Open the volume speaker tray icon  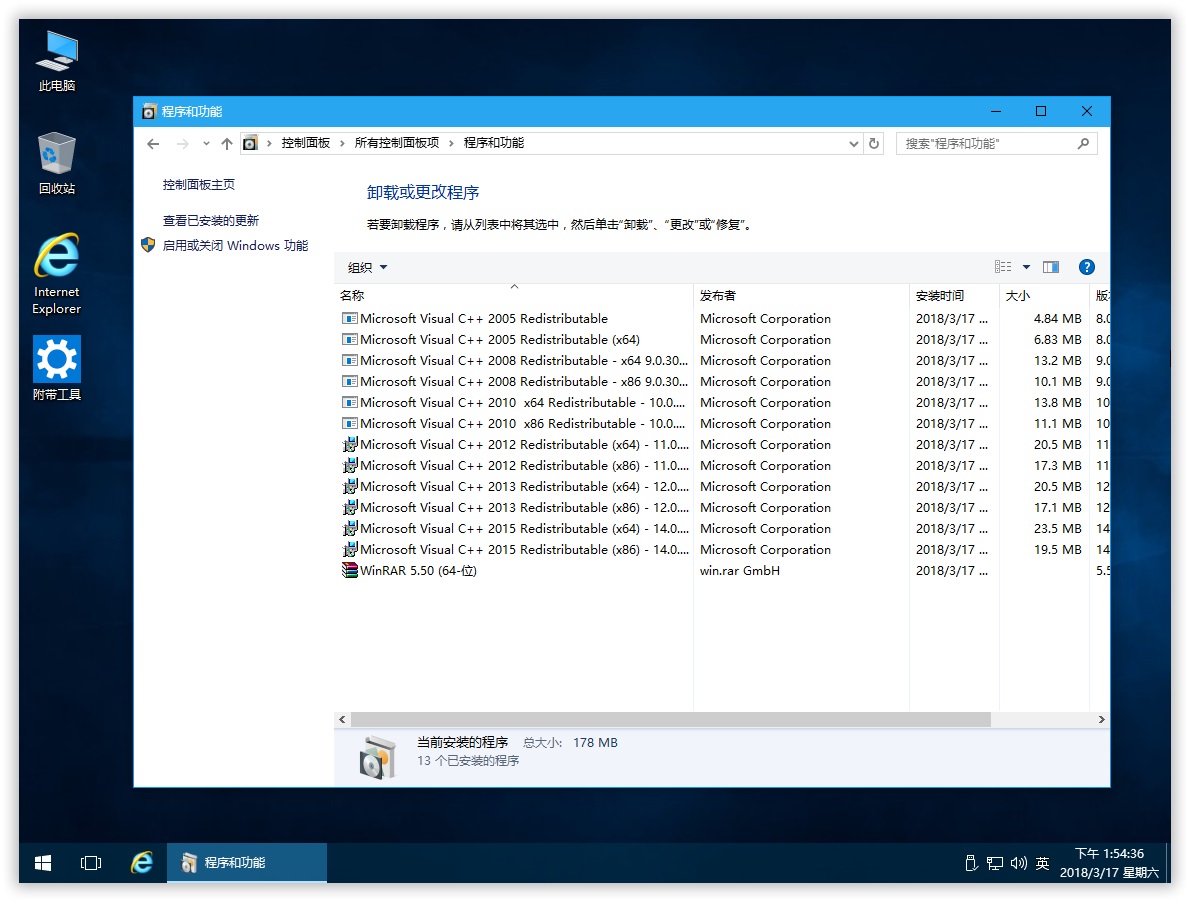point(1018,863)
